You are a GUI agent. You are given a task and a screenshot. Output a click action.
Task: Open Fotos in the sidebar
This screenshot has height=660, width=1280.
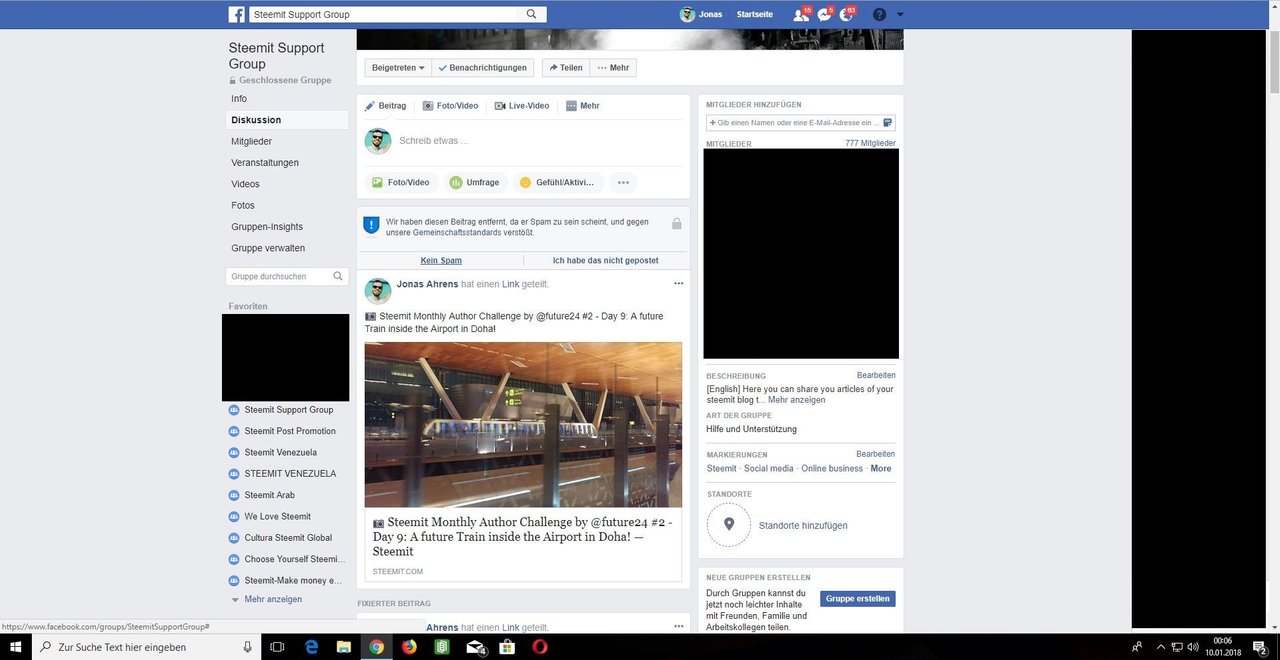(x=243, y=206)
